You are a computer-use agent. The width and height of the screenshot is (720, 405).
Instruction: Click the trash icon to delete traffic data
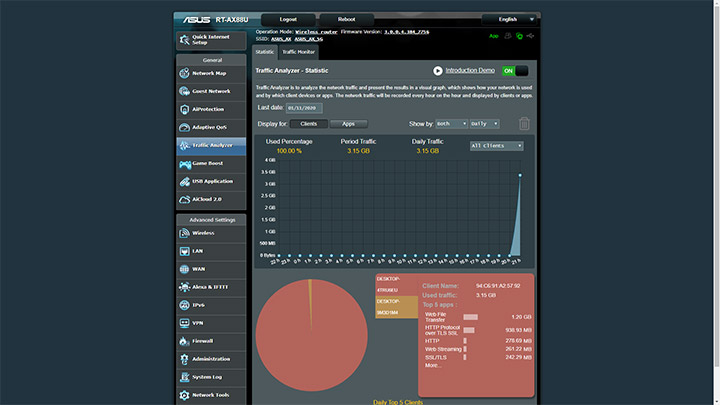point(524,124)
